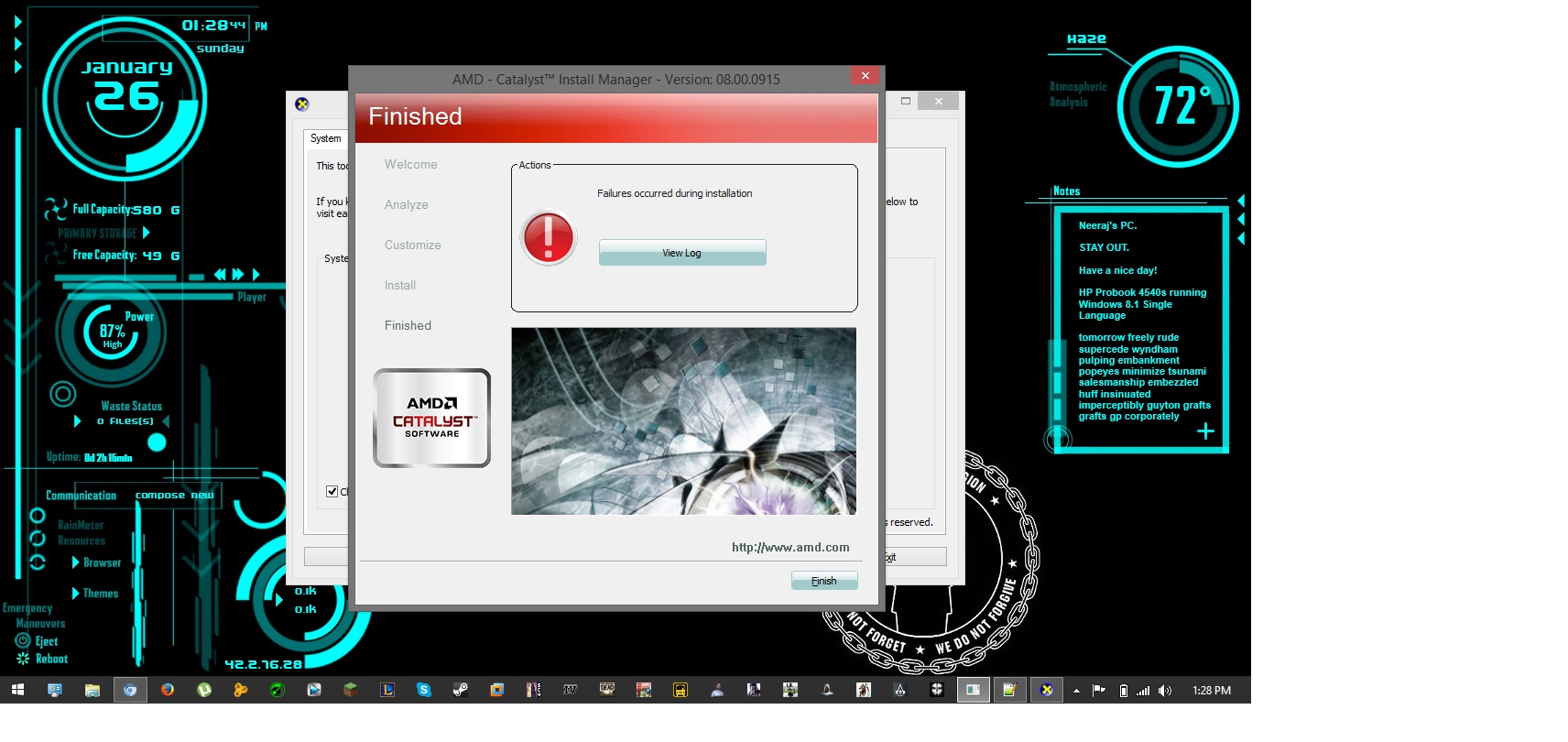Maximize the background DirectX window

tap(906, 101)
